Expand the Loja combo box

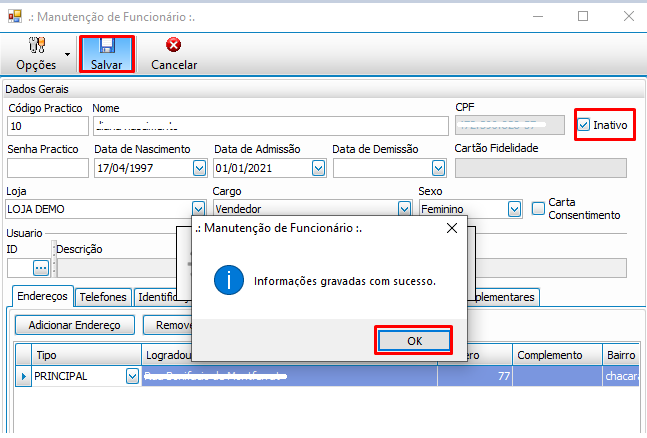pos(198,208)
